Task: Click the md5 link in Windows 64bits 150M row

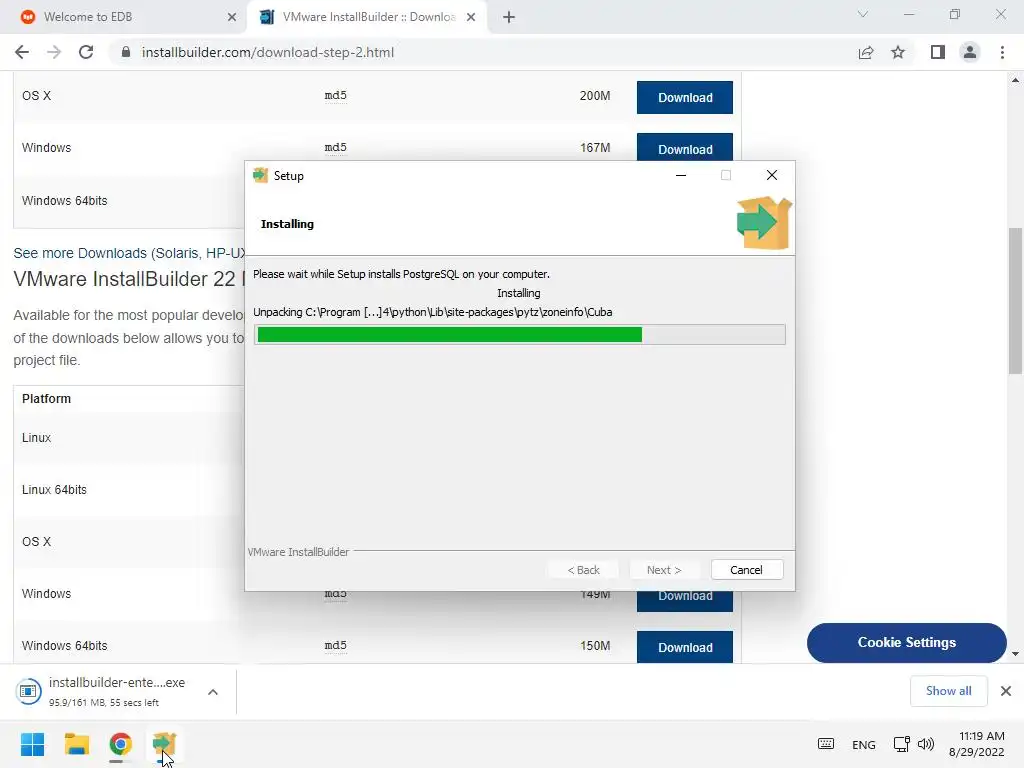Action: (x=336, y=645)
